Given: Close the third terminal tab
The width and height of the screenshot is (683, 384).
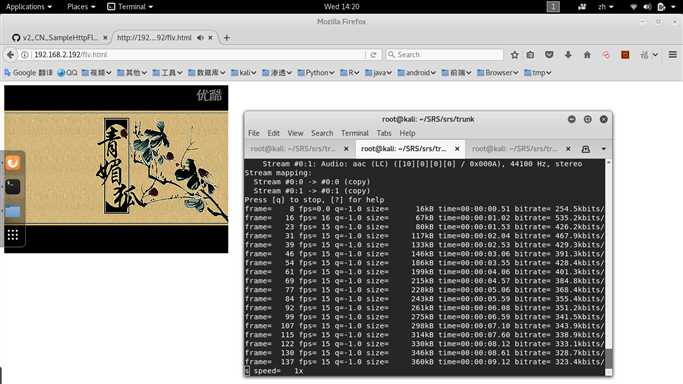Looking at the screenshot, I should [x=568, y=148].
